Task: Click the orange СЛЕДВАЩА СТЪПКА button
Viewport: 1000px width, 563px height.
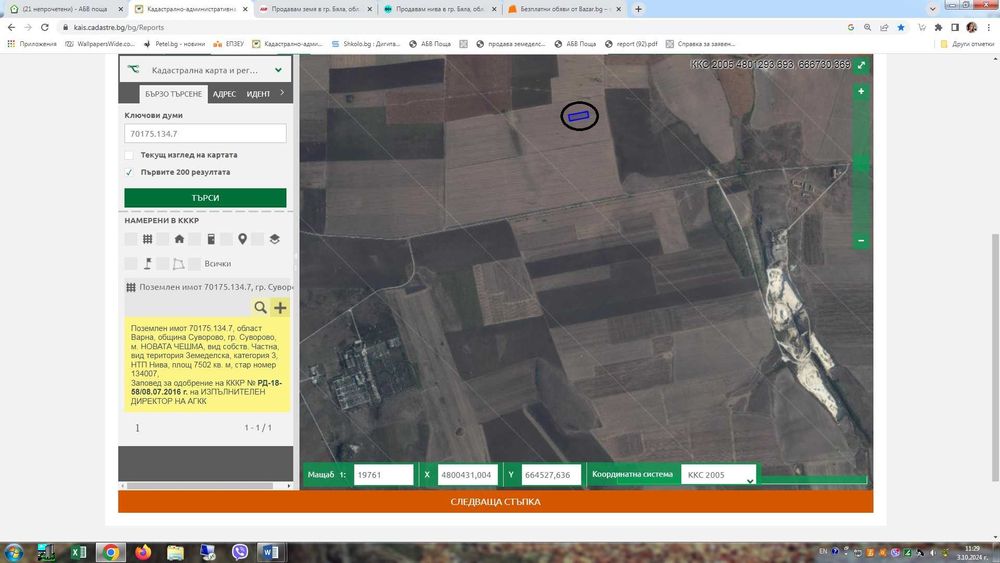Action: pyautogui.click(x=496, y=502)
